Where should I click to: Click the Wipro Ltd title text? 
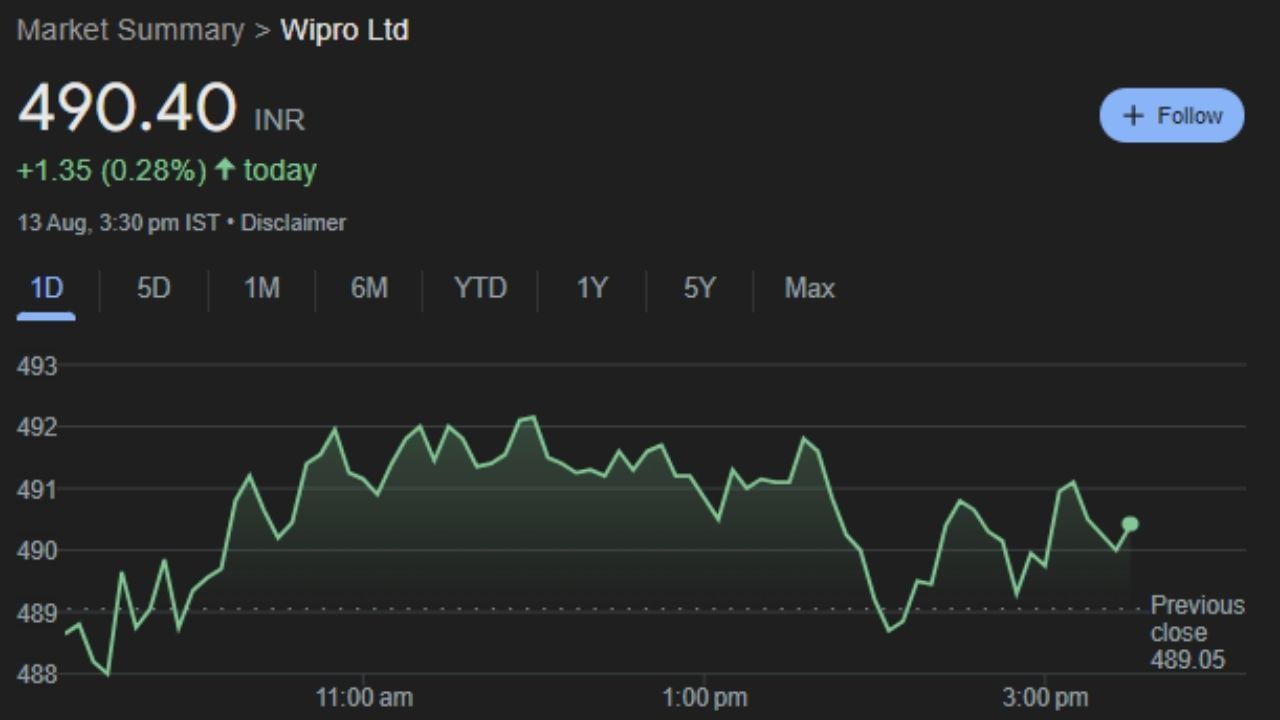click(344, 30)
